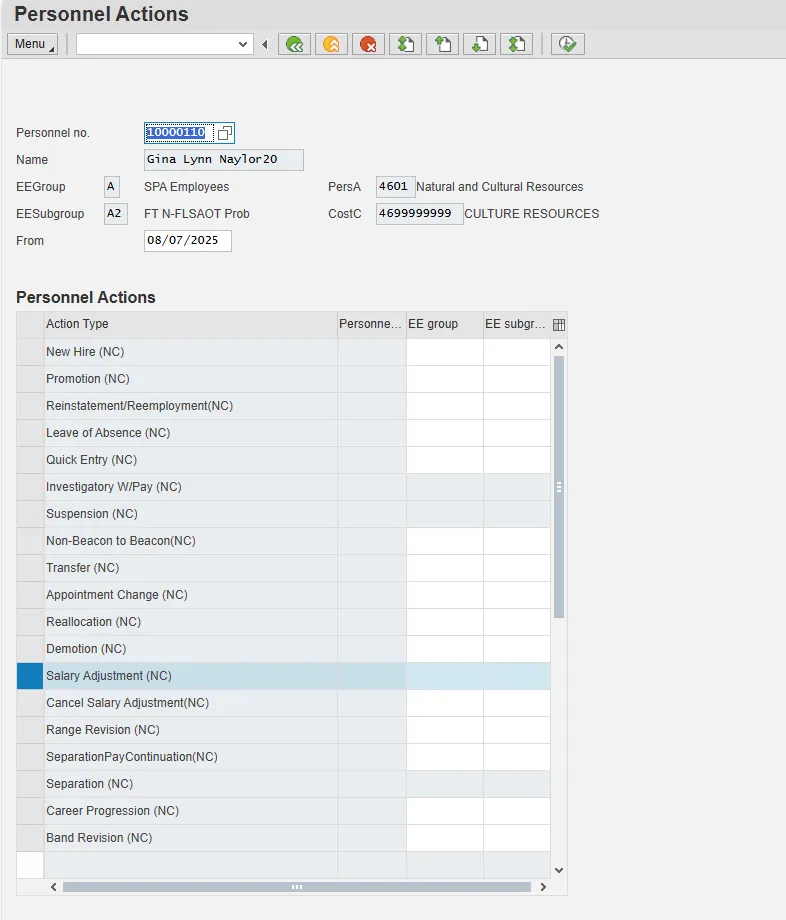Click the EESubgroup field showing A2
Image resolution: width=786 pixels, height=920 pixels.
click(116, 214)
